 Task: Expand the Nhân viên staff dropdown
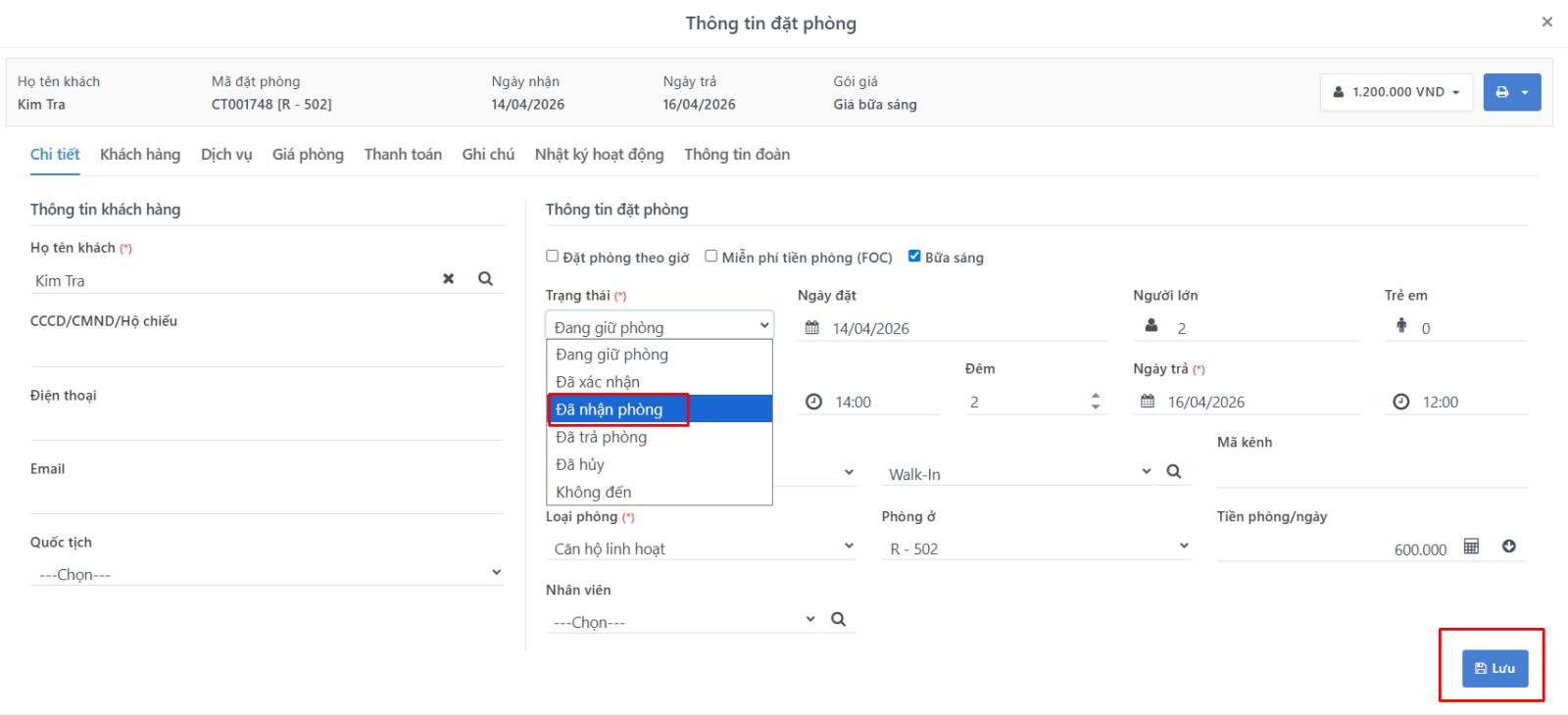pos(682,621)
